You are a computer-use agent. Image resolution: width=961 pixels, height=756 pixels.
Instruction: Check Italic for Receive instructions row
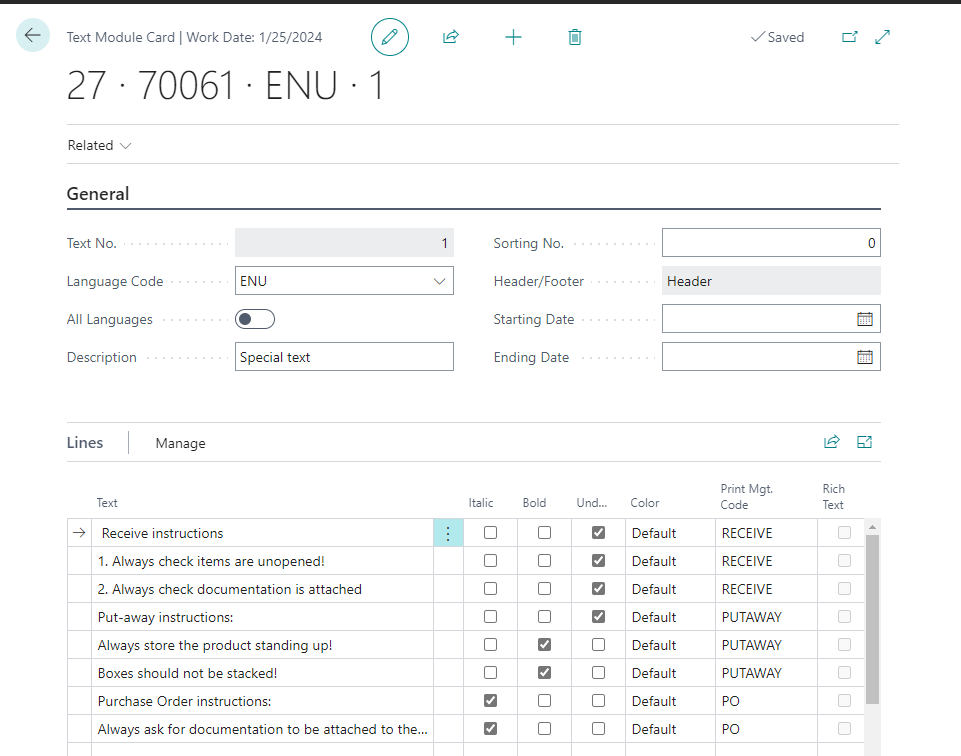pos(490,533)
